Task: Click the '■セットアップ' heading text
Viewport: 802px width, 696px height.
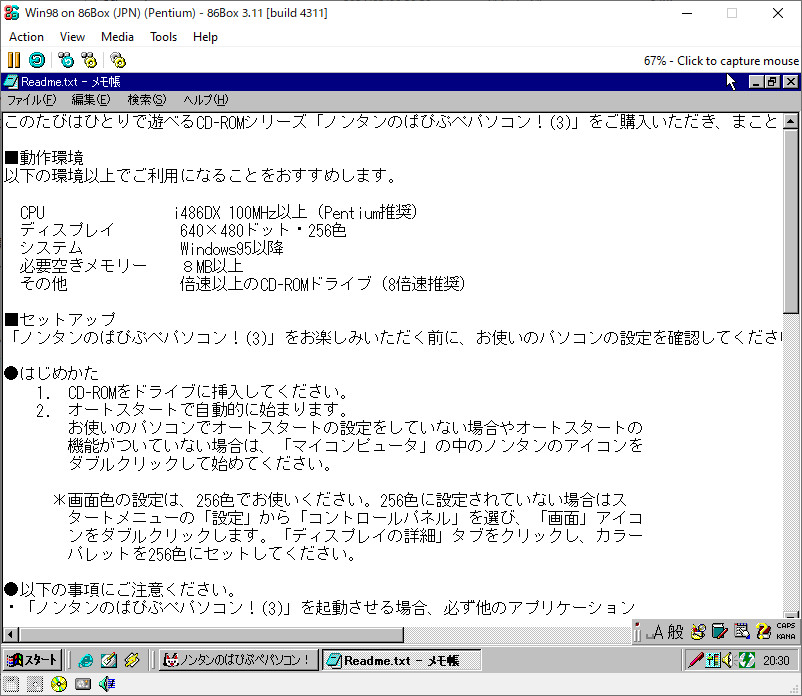Action: click(x=60, y=320)
